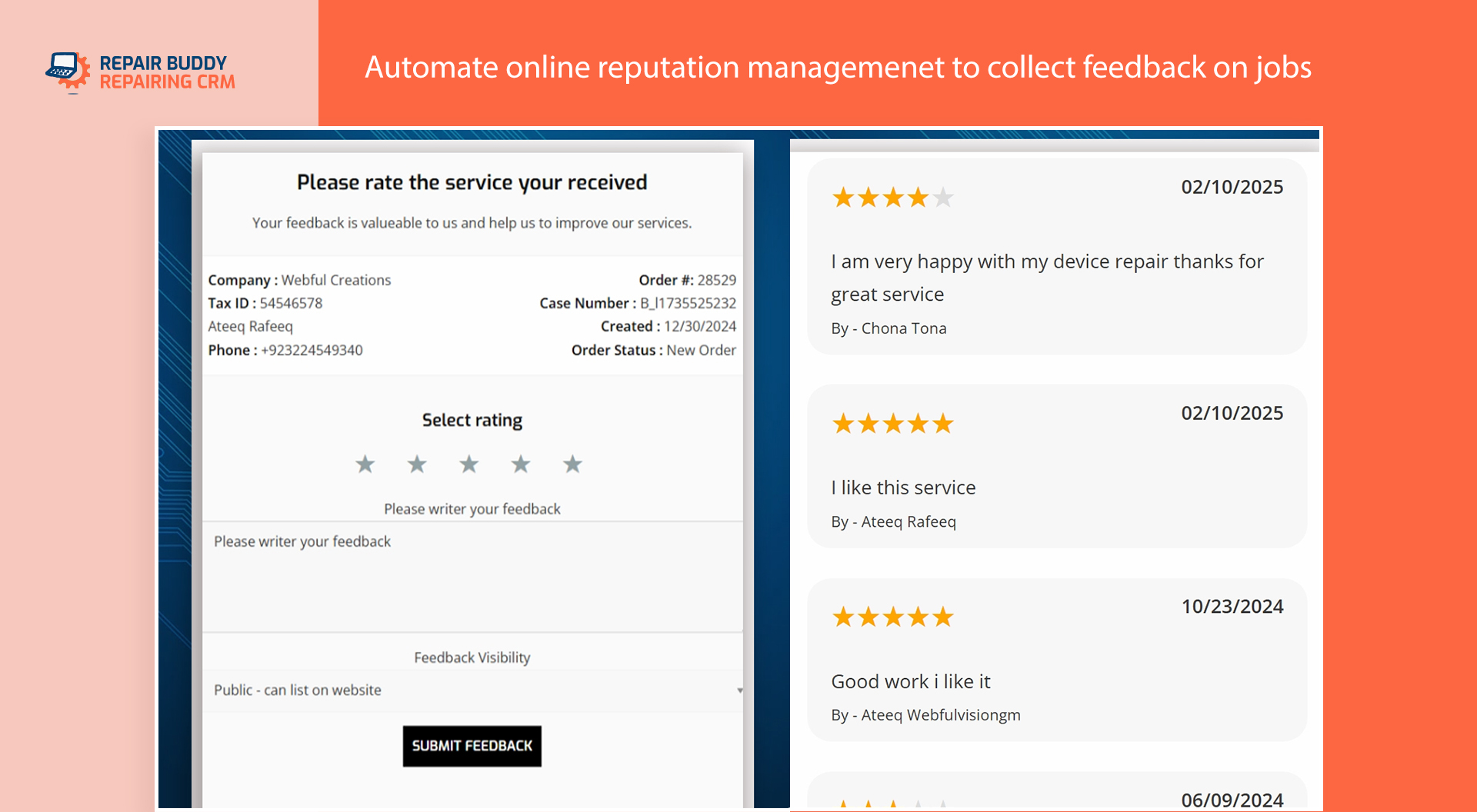
Task: Click the 10/23/2024 review date
Action: point(1232,607)
